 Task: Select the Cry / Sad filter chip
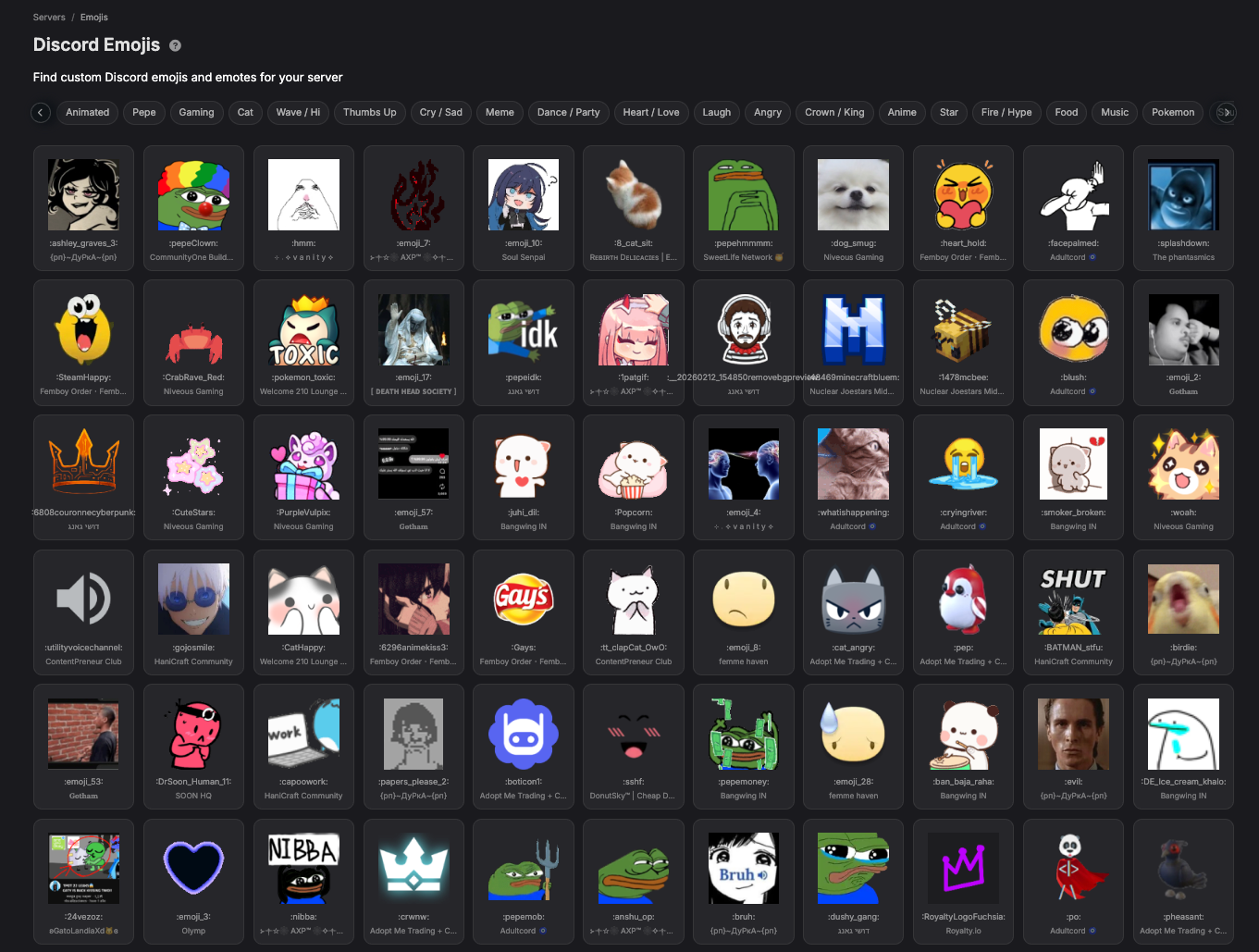[x=440, y=112]
